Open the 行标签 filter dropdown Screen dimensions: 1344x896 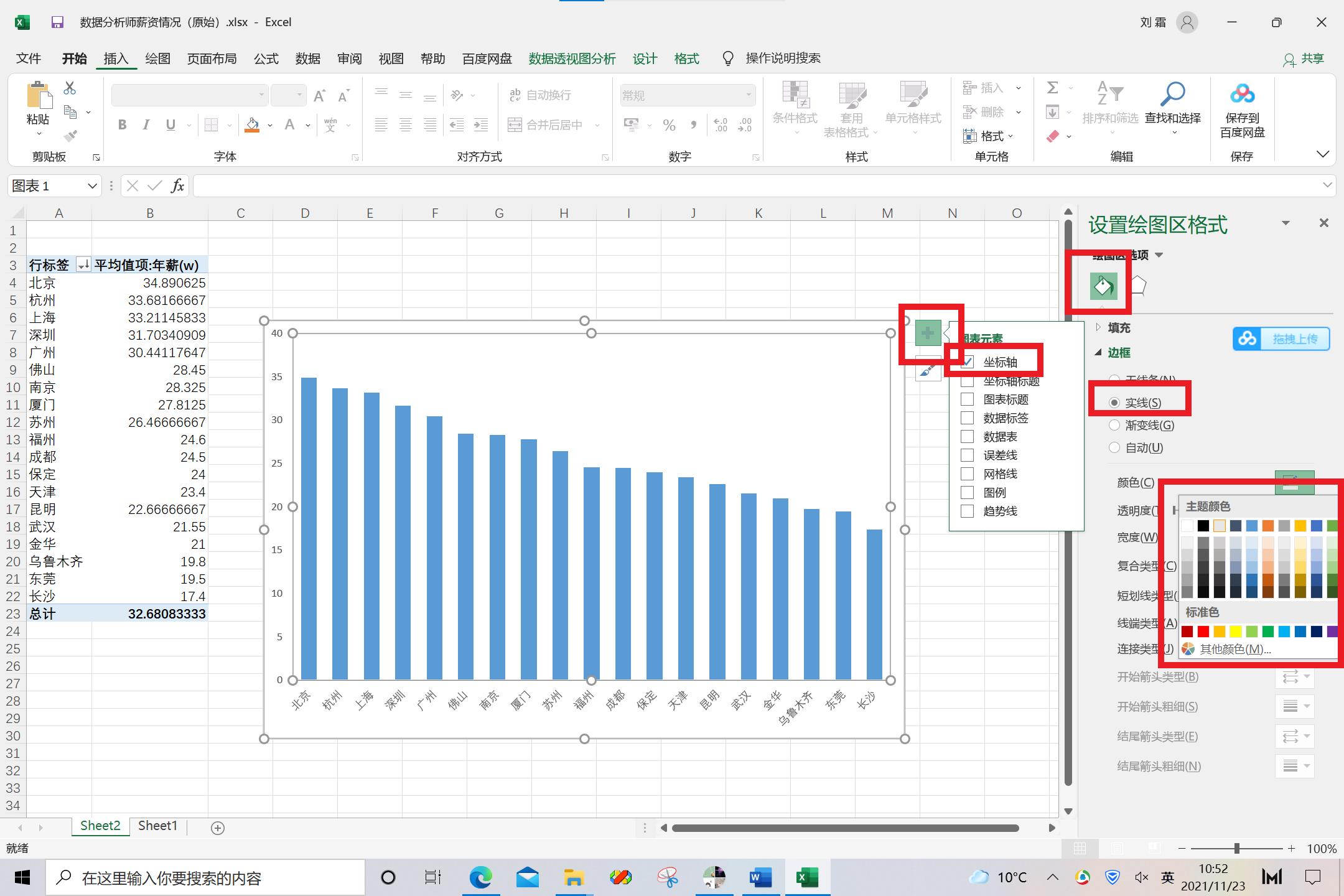[83, 265]
